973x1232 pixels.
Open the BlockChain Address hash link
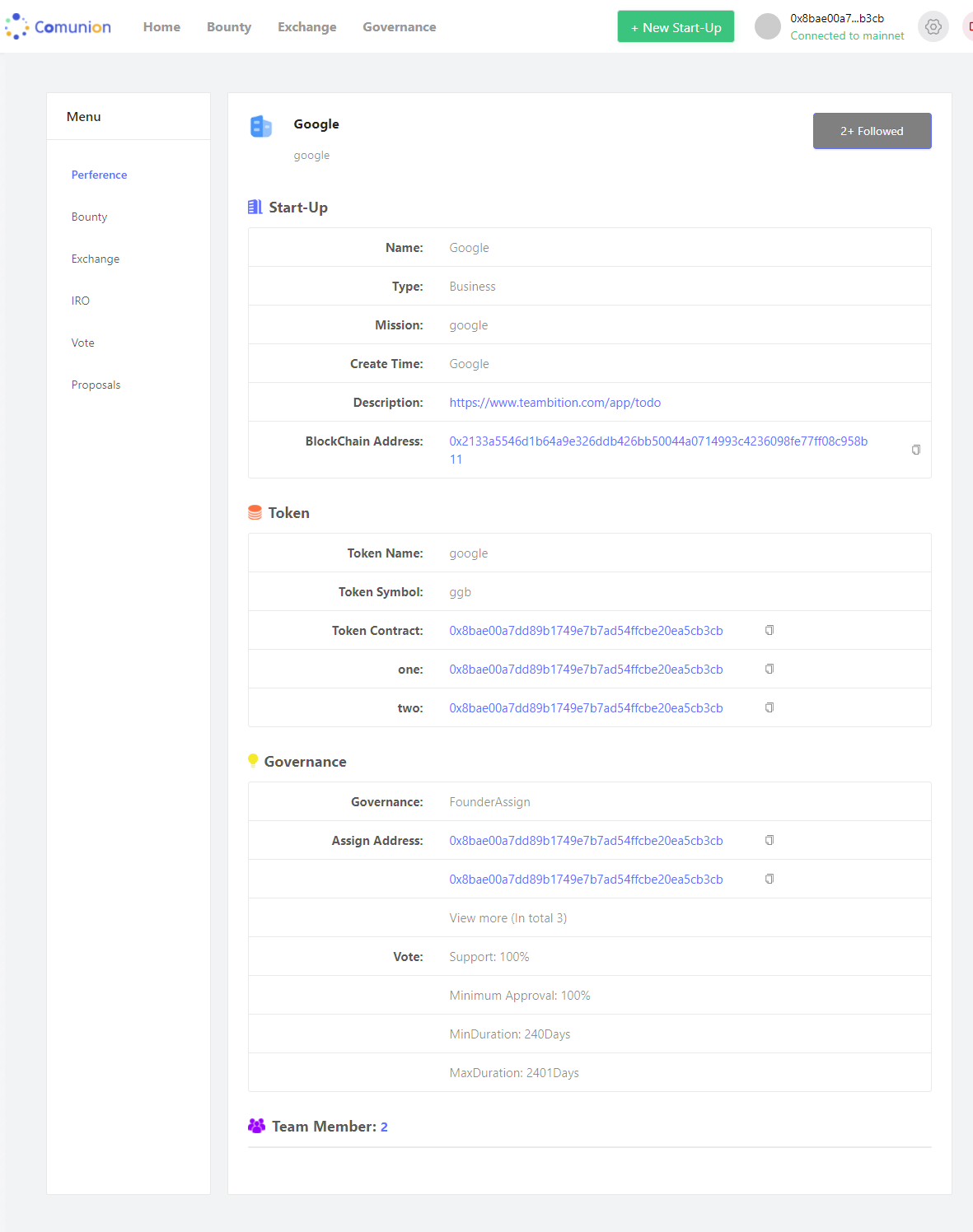tap(658, 450)
